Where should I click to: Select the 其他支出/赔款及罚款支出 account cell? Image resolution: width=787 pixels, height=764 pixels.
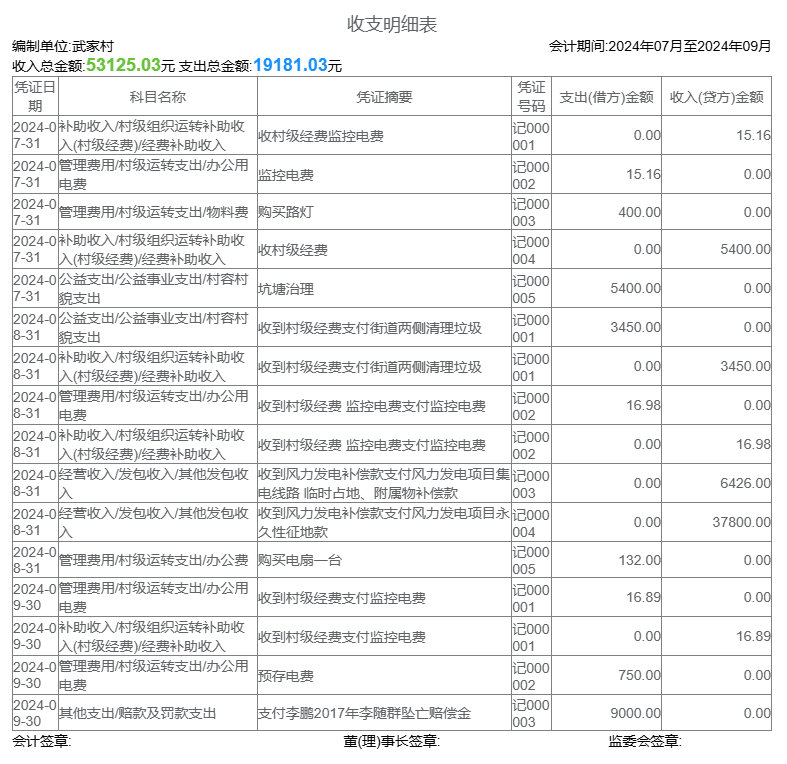(x=138, y=713)
